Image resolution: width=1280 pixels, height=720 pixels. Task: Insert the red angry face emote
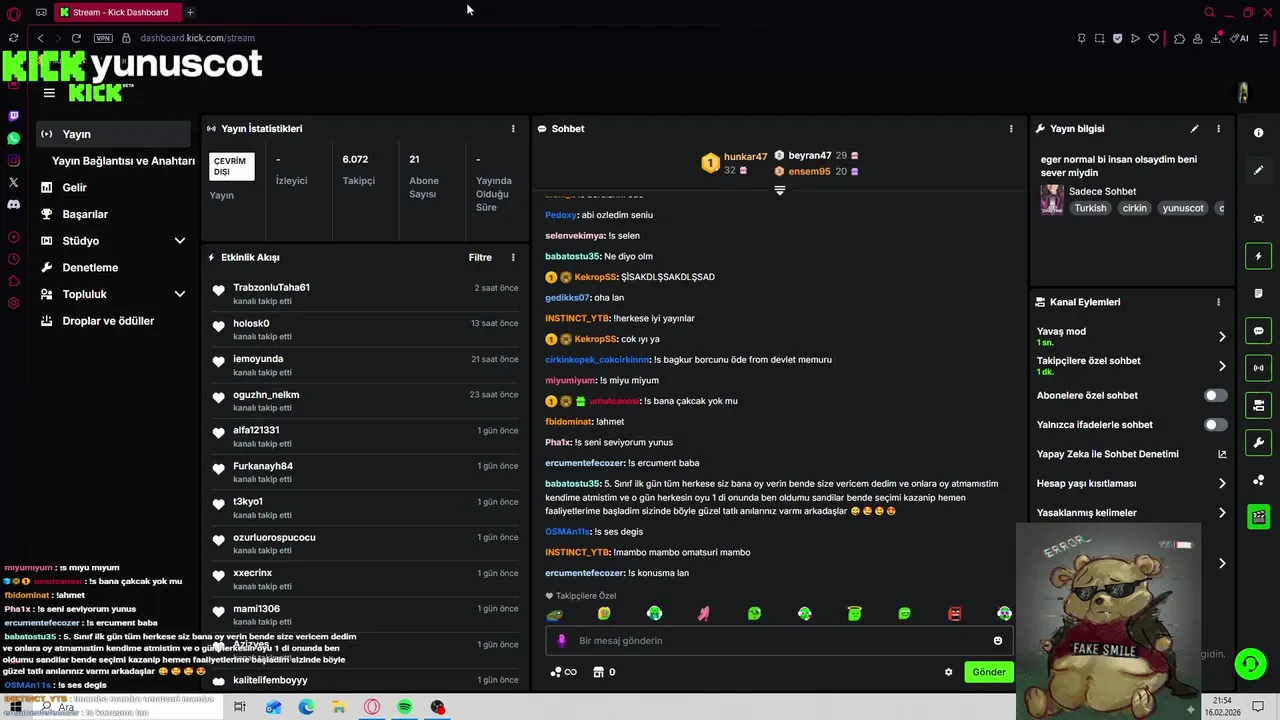pyautogui.click(x=954, y=613)
